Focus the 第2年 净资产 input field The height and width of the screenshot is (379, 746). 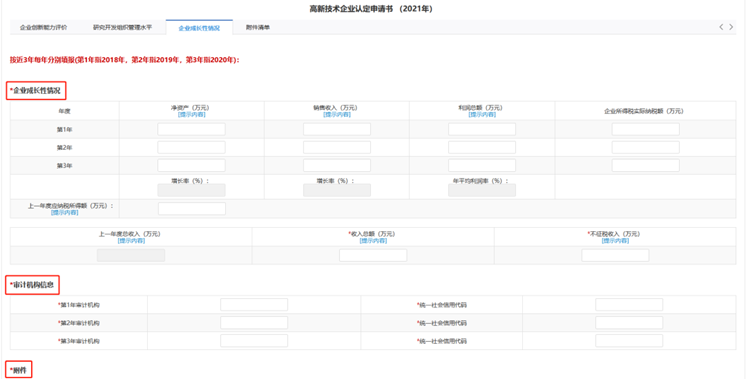pos(191,147)
